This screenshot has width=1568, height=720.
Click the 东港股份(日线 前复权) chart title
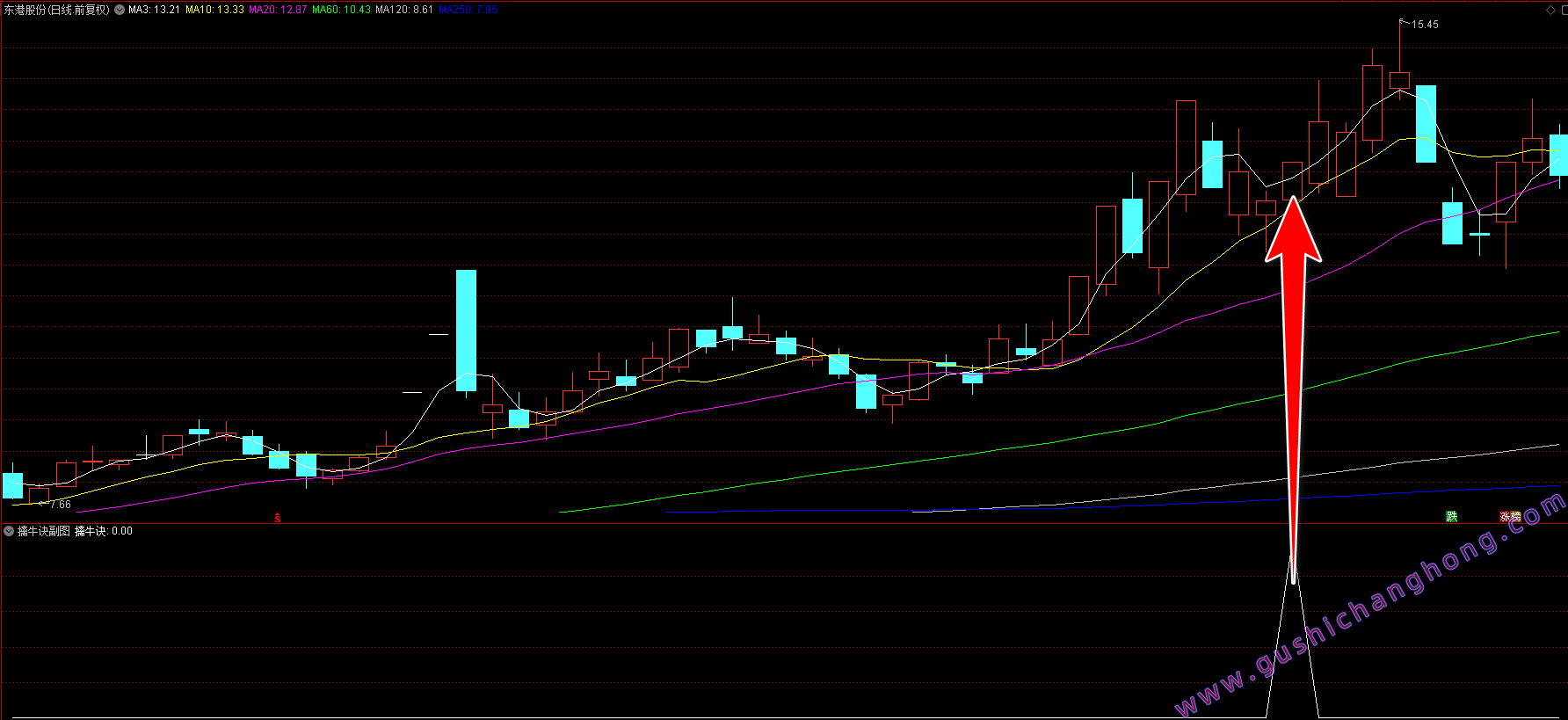pyautogui.click(x=57, y=10)
